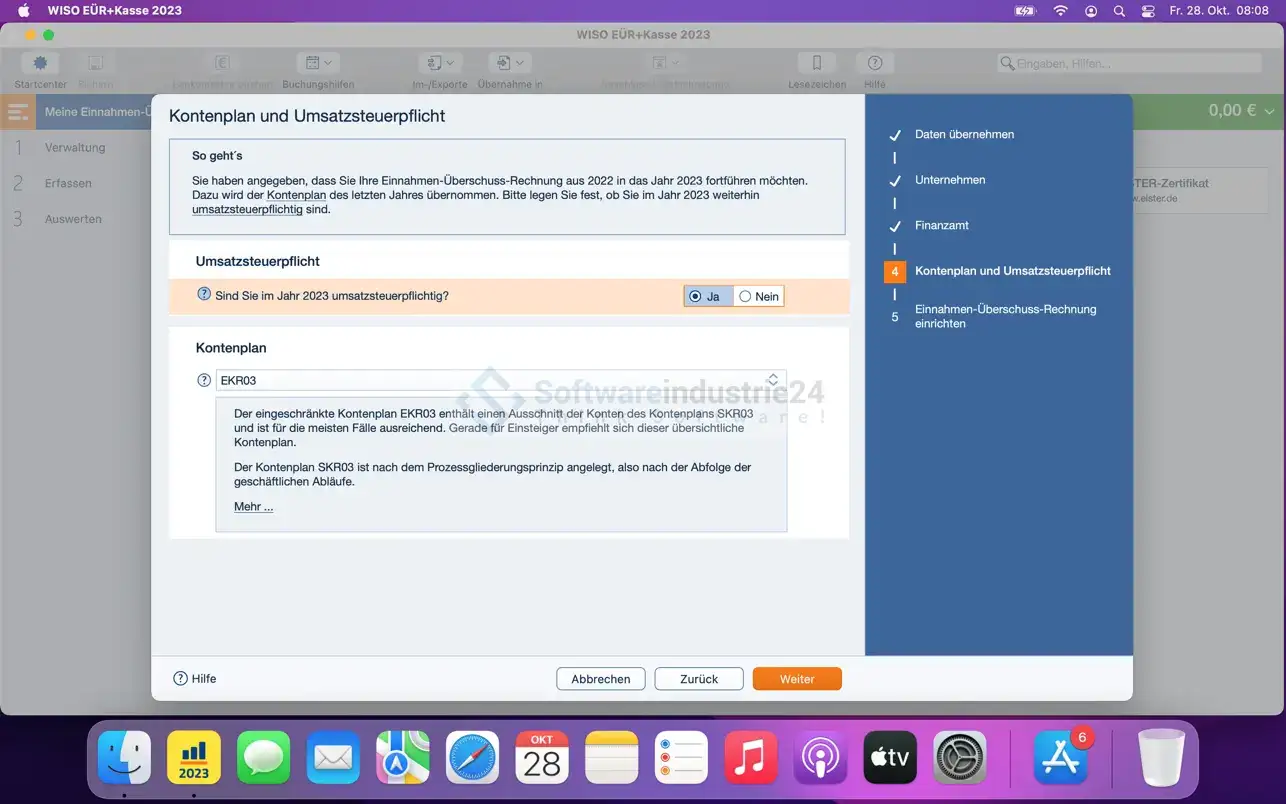Open the Buchungshilfen toolbar icon
Image resolution: width=1286 pixels, height=804 pixels.
click(x=318, y=63)
